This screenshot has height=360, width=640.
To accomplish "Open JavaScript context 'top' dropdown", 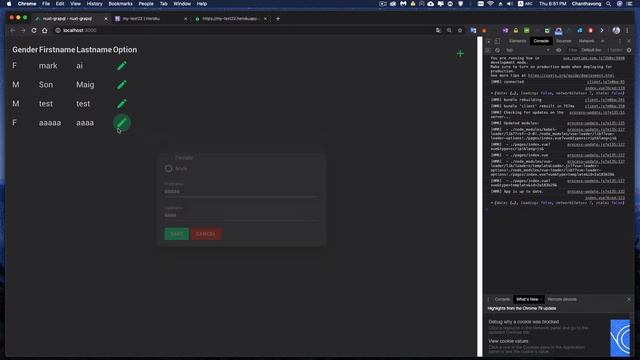I will 527,50.
